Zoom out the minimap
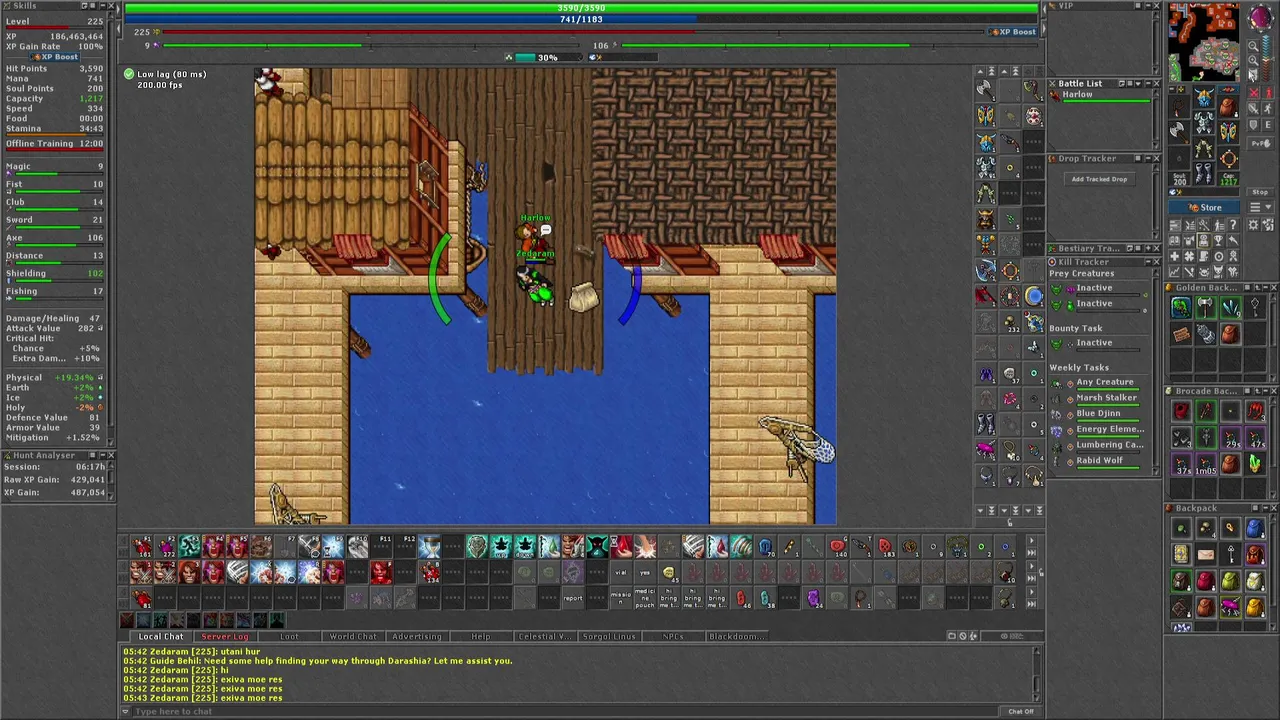The image size is (1280, 720). click(1253, 46)
